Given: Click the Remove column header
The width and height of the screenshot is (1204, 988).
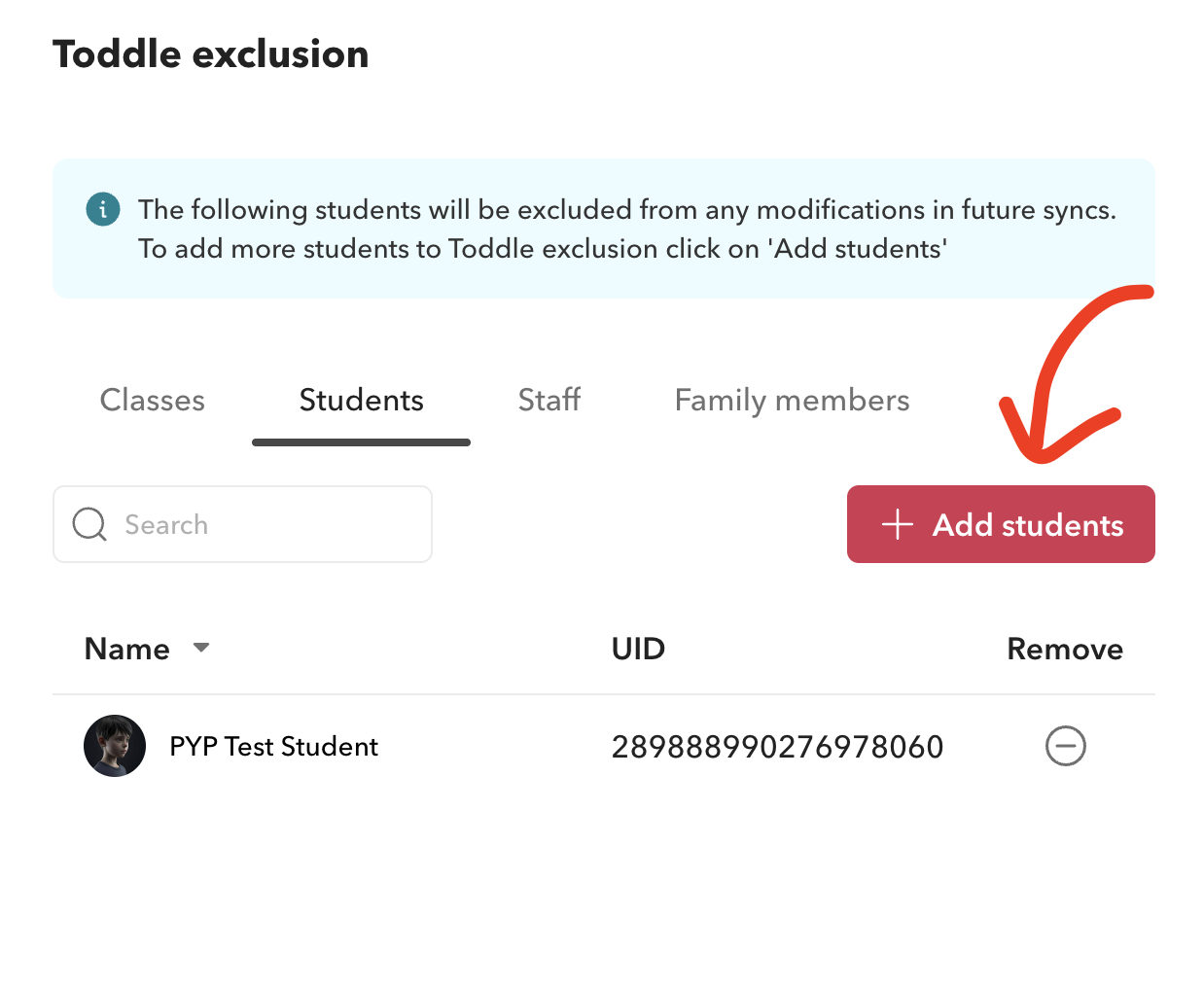Looking at the screenshot, I should coord(1065,649).
